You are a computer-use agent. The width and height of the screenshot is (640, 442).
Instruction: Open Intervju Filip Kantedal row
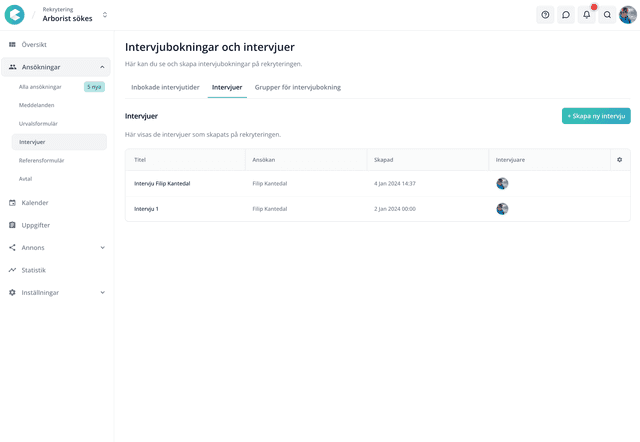[162, 184]
